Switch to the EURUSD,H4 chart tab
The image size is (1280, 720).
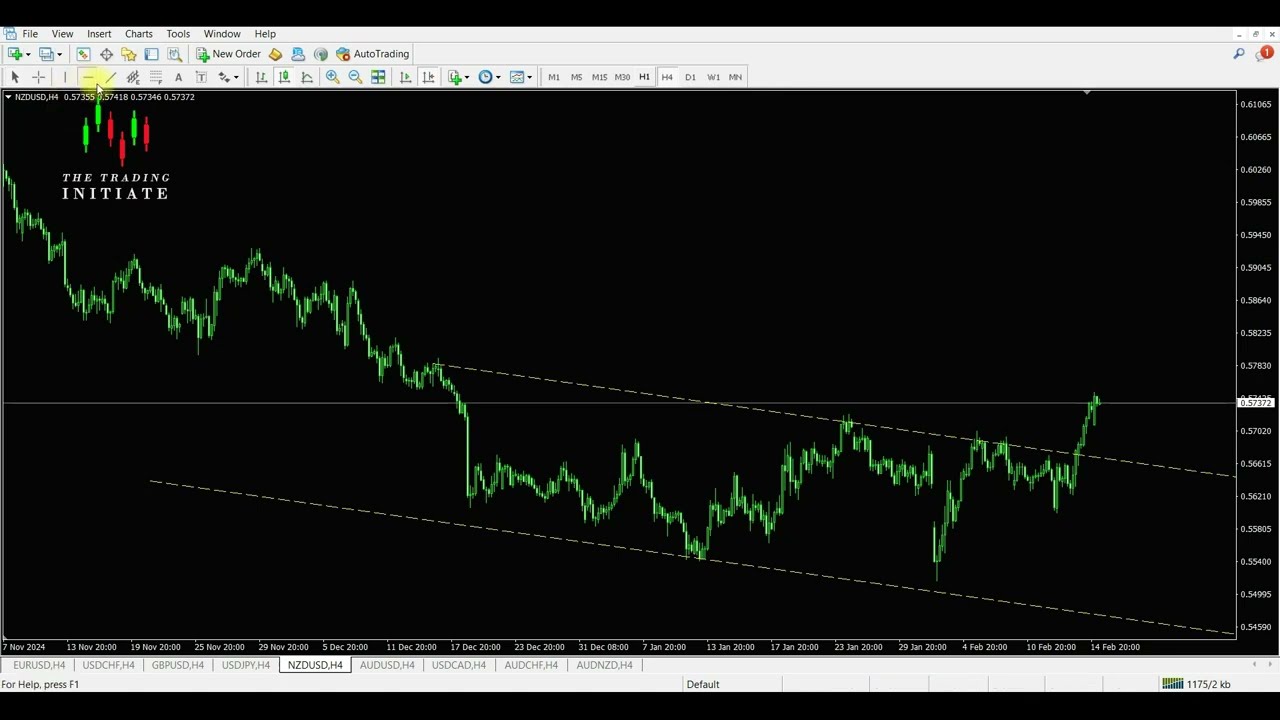coord(39,665)
